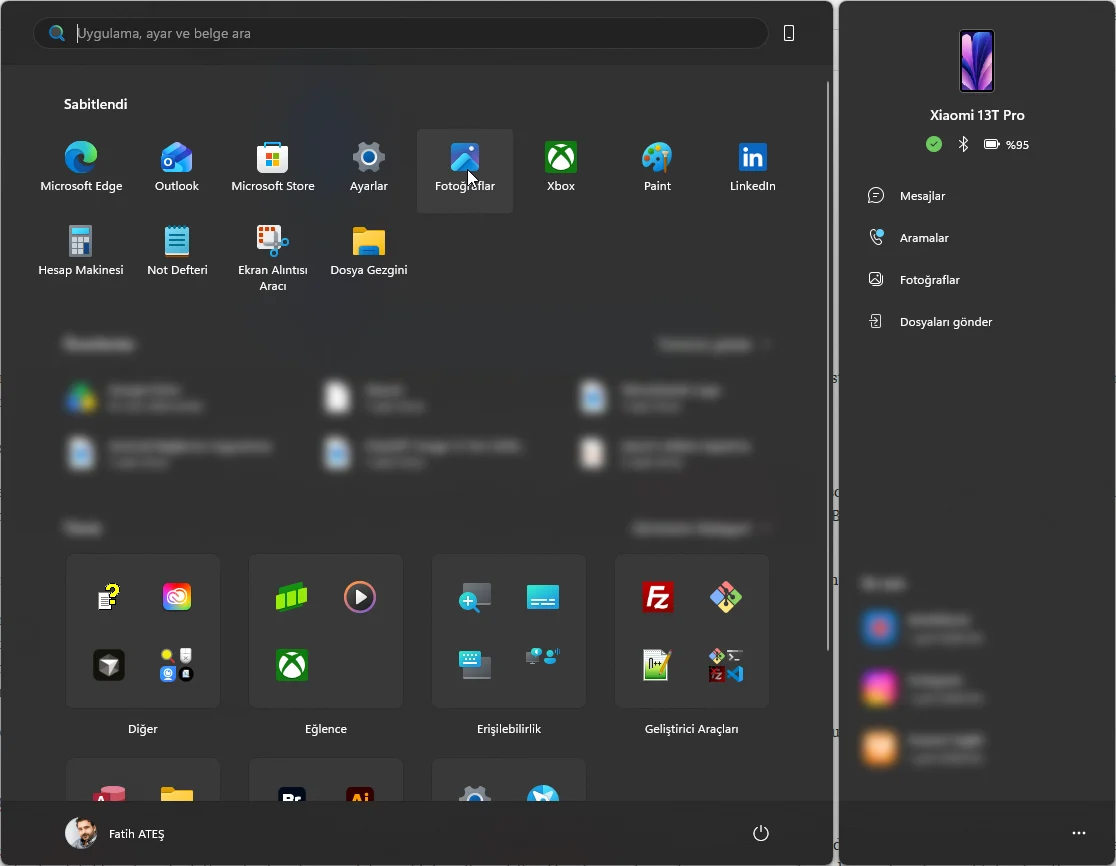Expand the Erişilebilirlik app folder

tap(509, 631)
